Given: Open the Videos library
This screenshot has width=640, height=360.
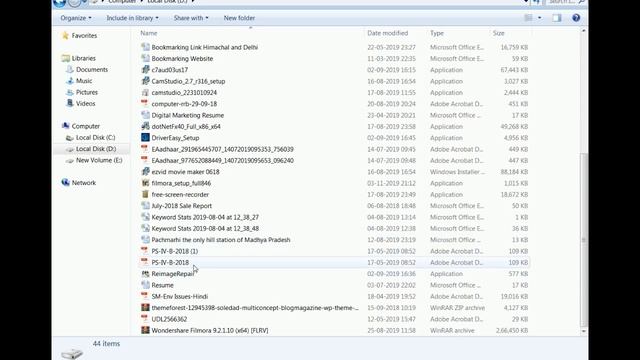Looking at the screenshot, I should (x=85, y=103).
